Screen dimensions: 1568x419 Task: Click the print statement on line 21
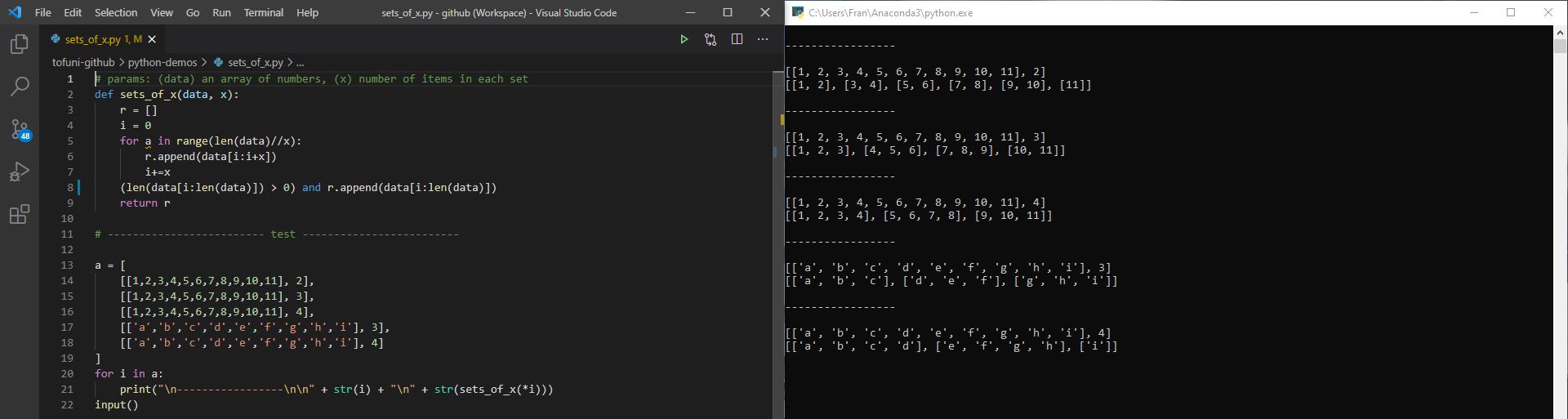click(336, 390)
